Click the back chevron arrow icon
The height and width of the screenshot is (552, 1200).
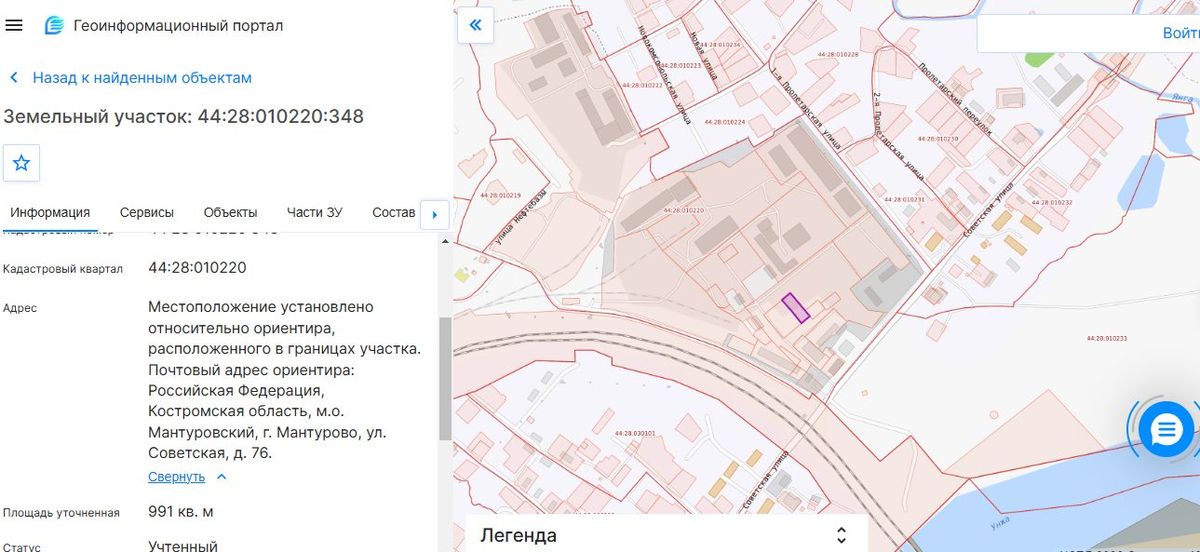[x=14, y=77]
